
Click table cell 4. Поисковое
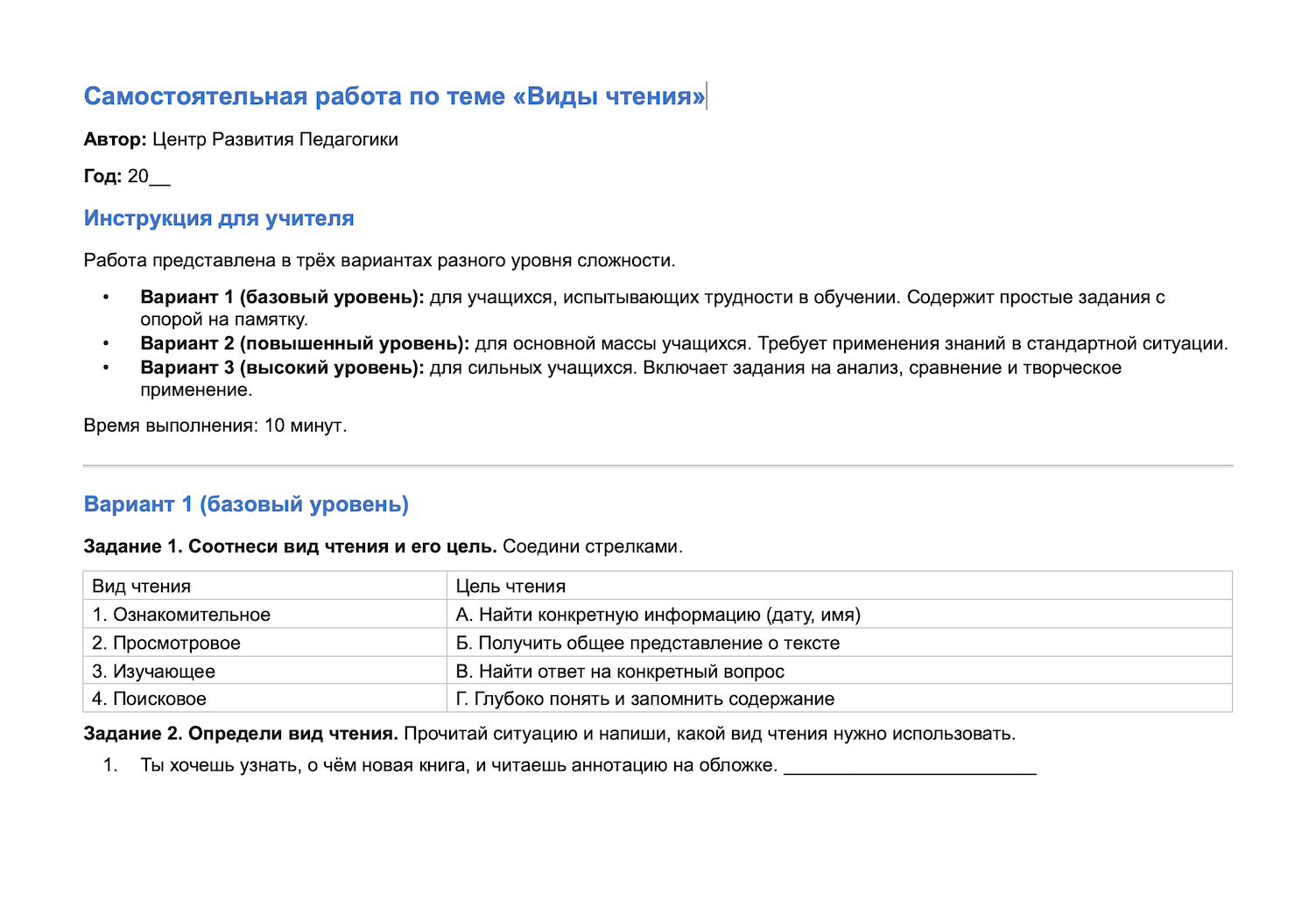point(265,698)
